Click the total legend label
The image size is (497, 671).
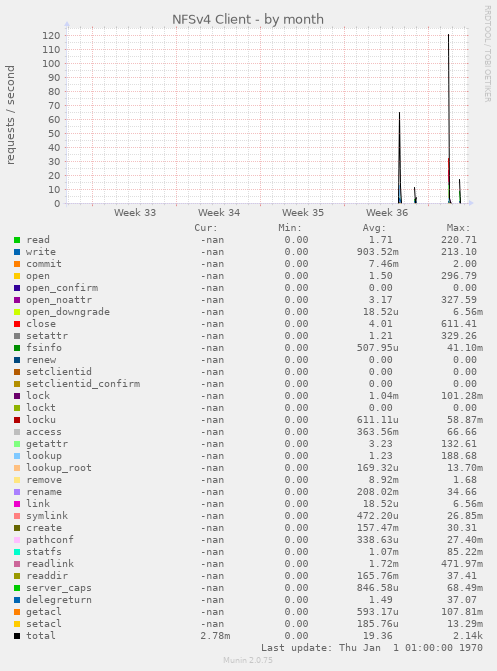click(41, 636)
